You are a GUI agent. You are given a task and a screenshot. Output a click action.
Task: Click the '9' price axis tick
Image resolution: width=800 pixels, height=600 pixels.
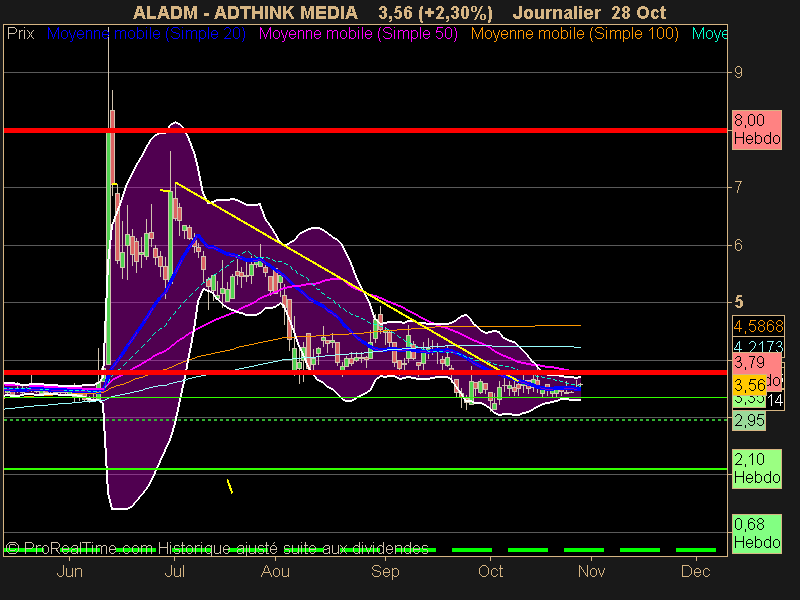(x=738, y=72)
